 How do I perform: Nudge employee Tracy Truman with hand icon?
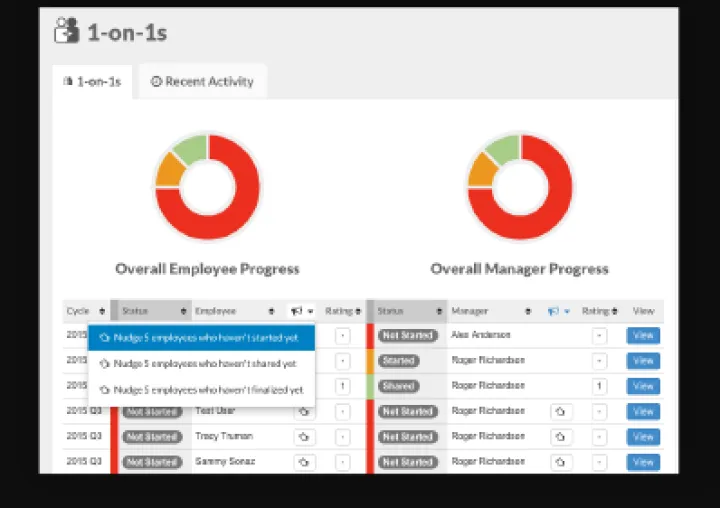click(x=304, y=437)
